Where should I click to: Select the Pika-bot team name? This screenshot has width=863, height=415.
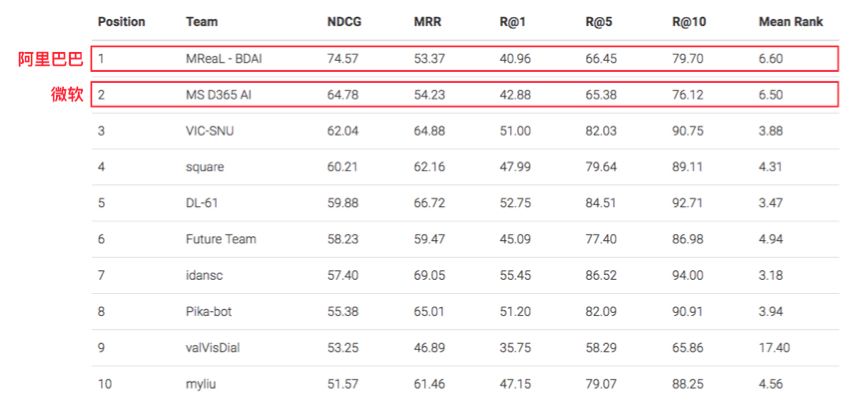[x=208, y=311]
